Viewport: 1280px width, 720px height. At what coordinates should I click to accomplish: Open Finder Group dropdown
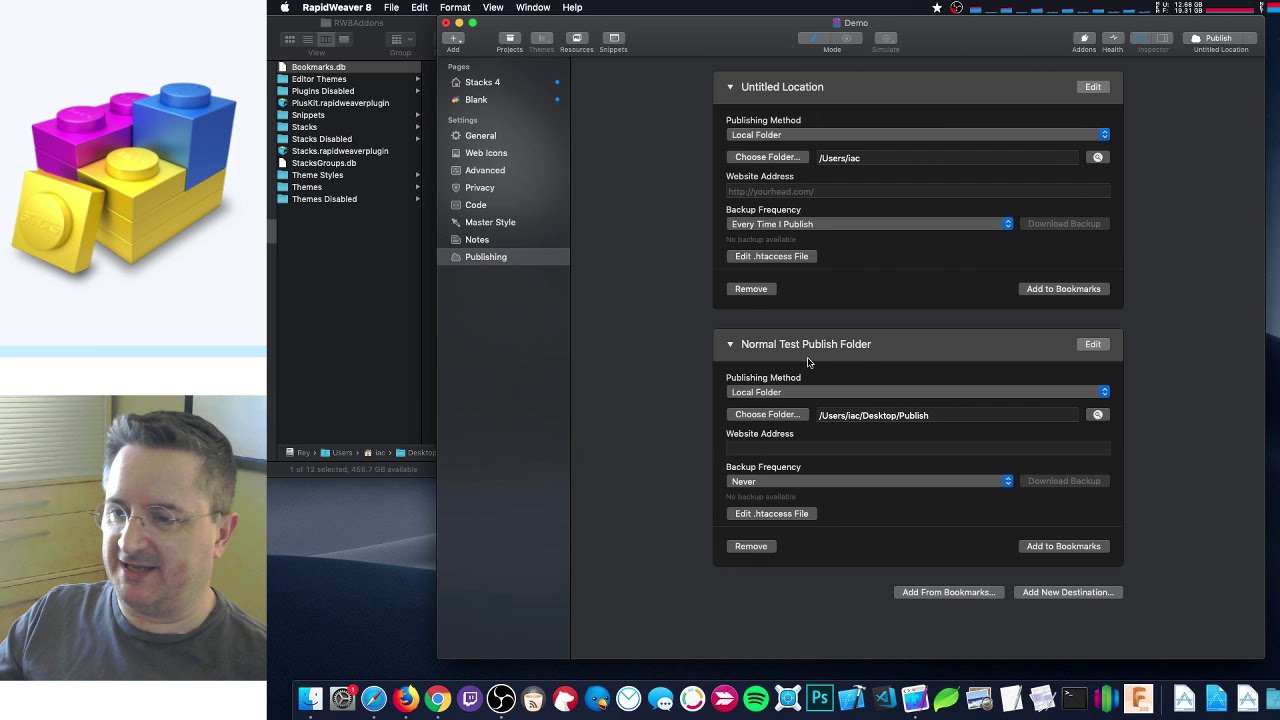[x=401, y=40]
